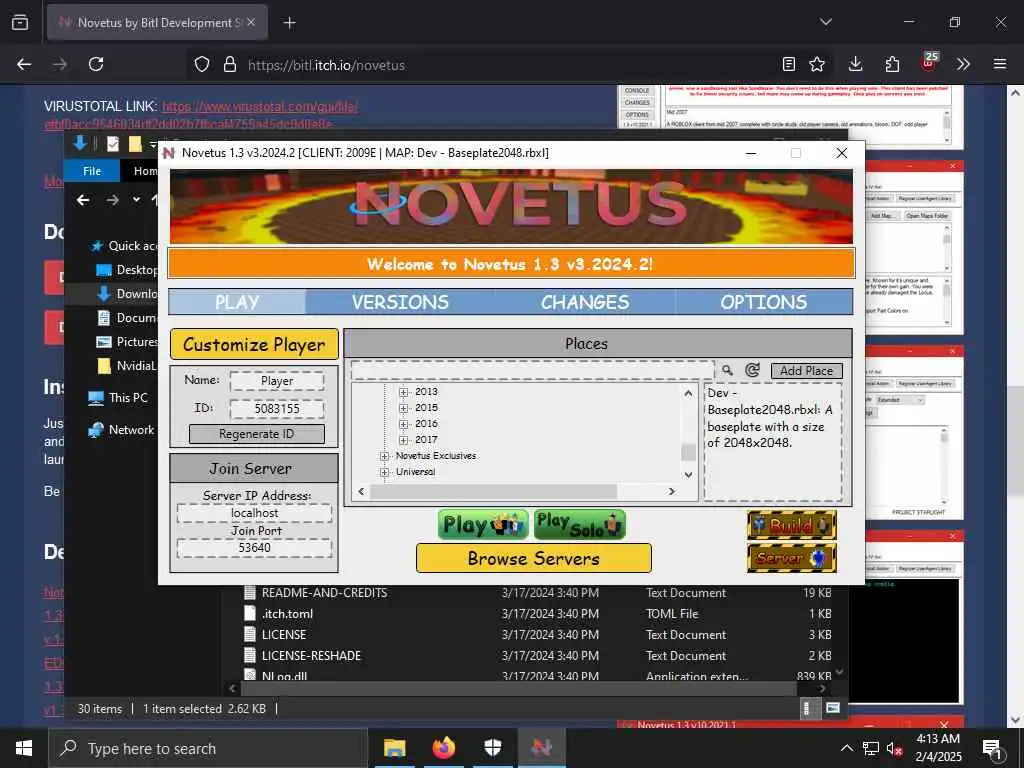The image size is (1024, 768).
Task: Click the more tools overflow chevron in Firefox
Action: 963,64
